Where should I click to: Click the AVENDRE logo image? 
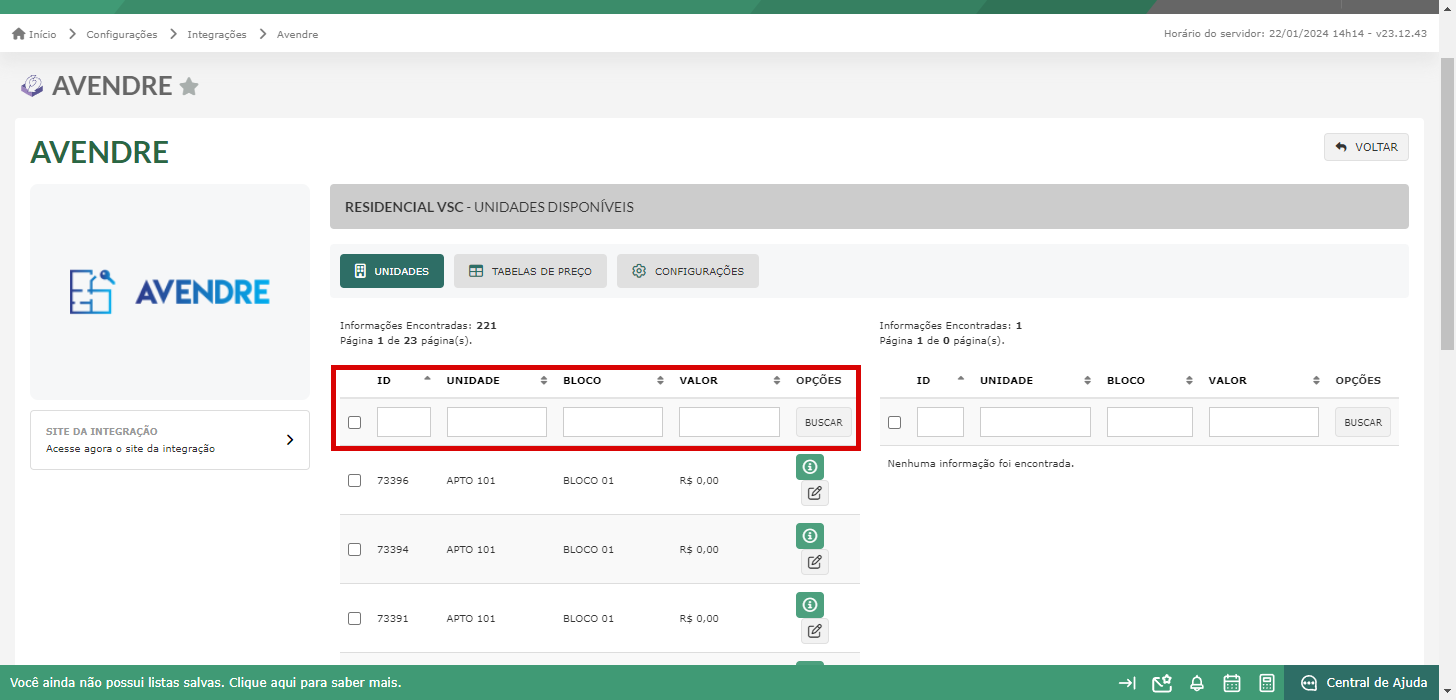(x=170, y=291)
